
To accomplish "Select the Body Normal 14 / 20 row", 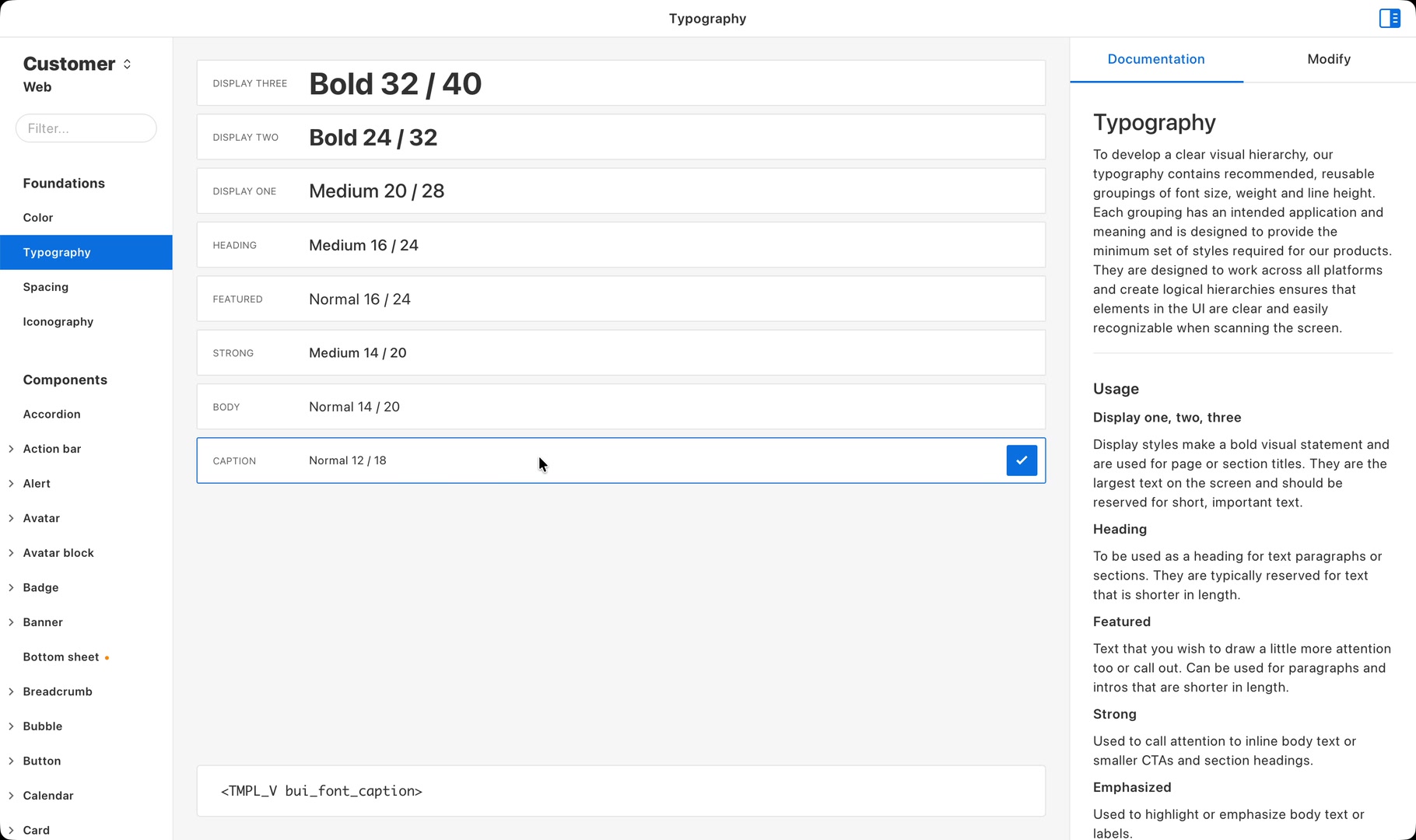I will click(621, 407).
